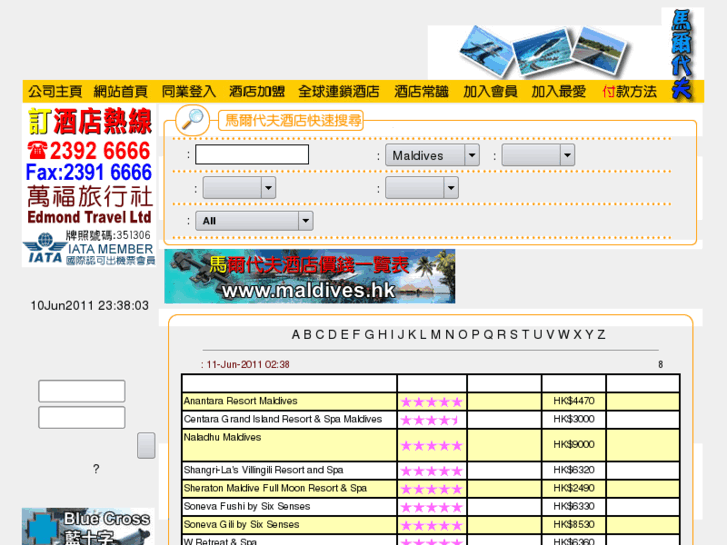Click the www.maldives.hk price list banner
This screenshot has height=545, width=727.
click(310, 276)
